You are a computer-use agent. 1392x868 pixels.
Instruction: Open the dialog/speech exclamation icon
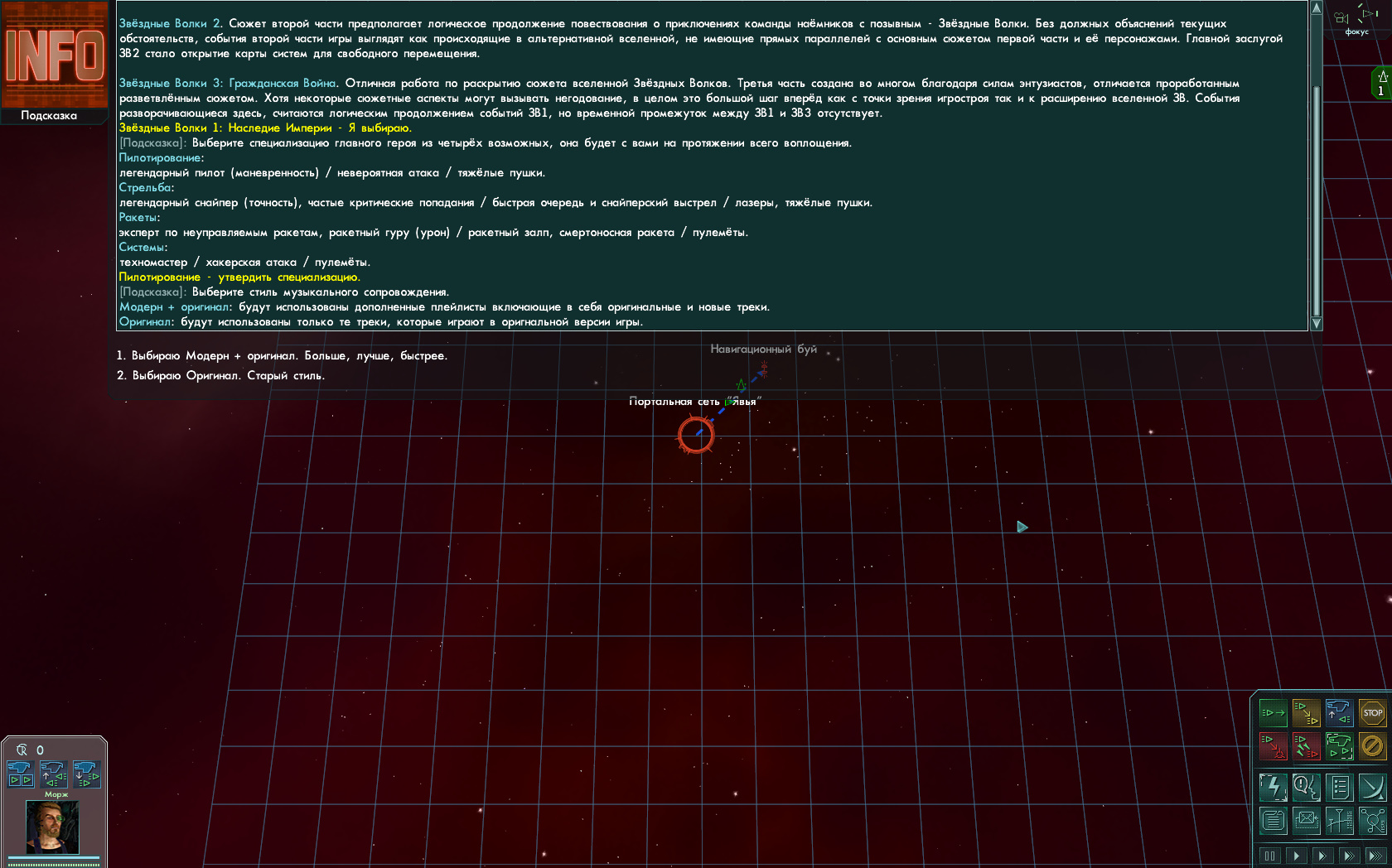(1306, 788)
